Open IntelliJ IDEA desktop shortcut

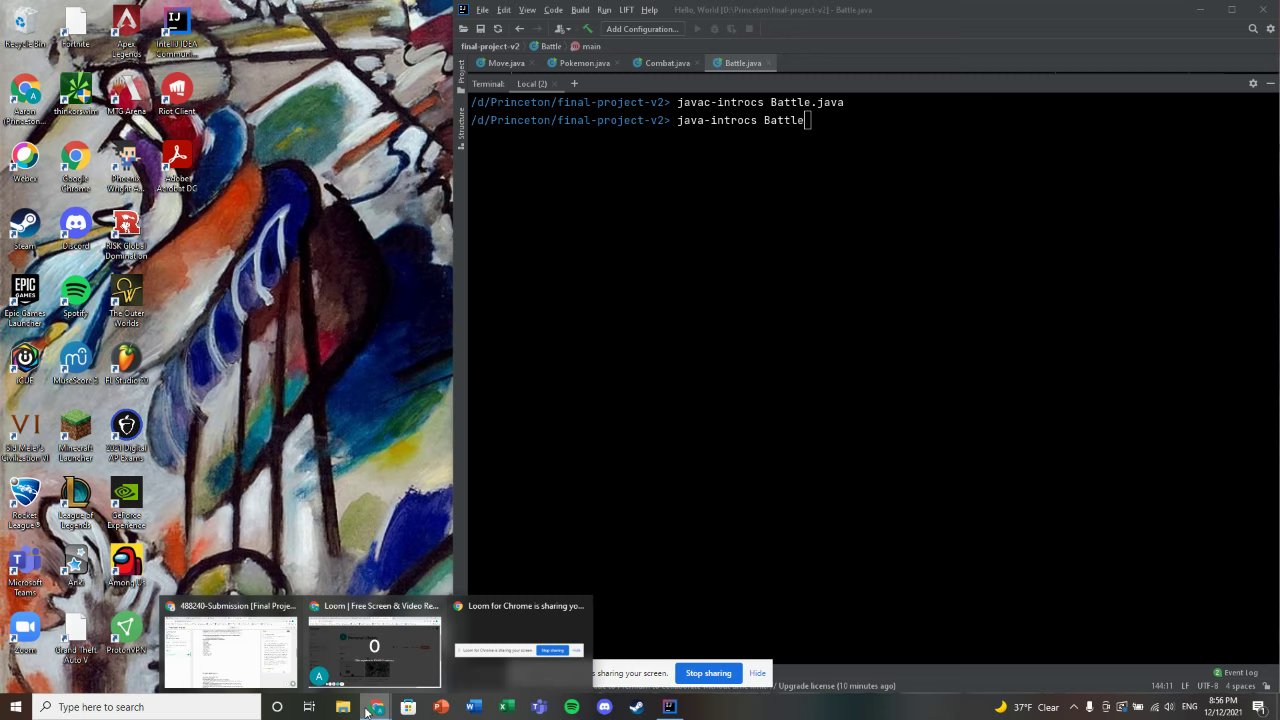[x=176, y=32]
